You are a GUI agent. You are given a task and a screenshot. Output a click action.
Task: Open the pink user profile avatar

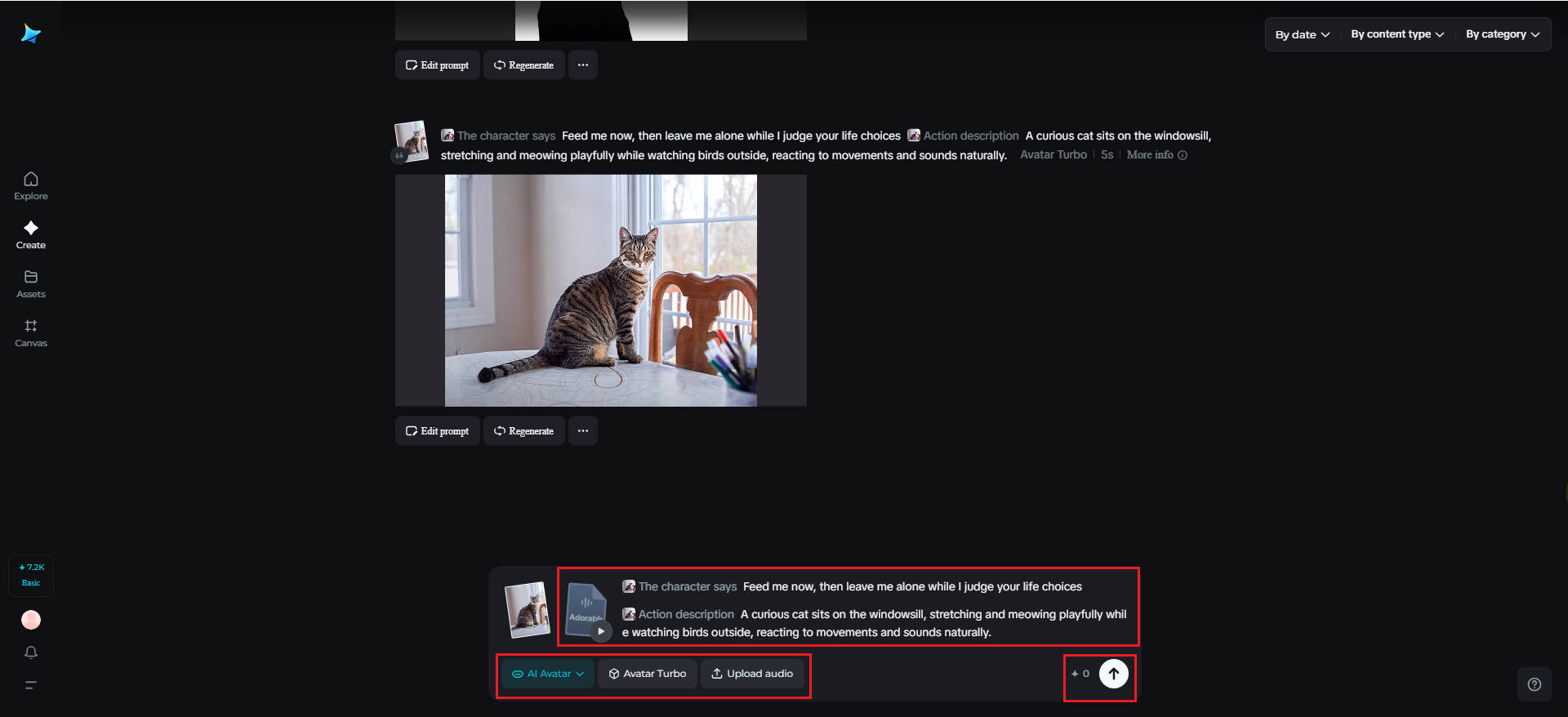(x=31, y=620)
